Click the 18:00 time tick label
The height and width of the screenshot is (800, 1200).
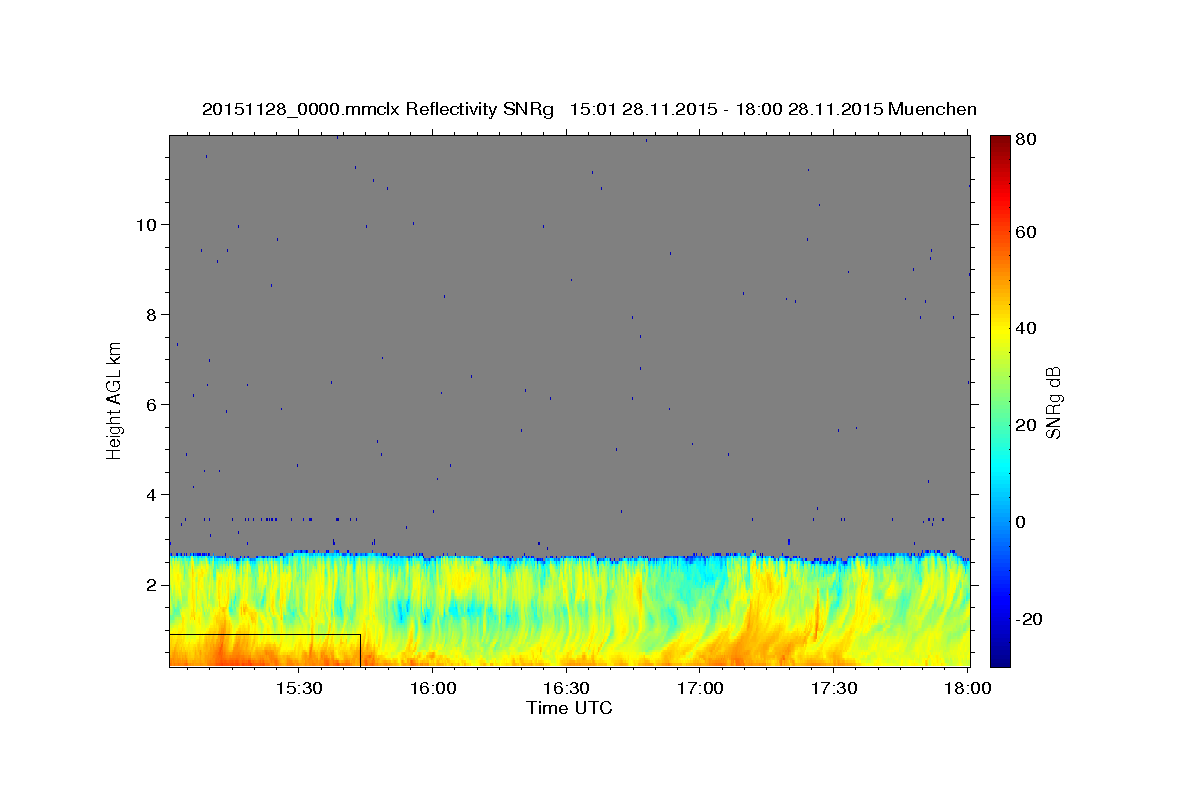[967, 689]
